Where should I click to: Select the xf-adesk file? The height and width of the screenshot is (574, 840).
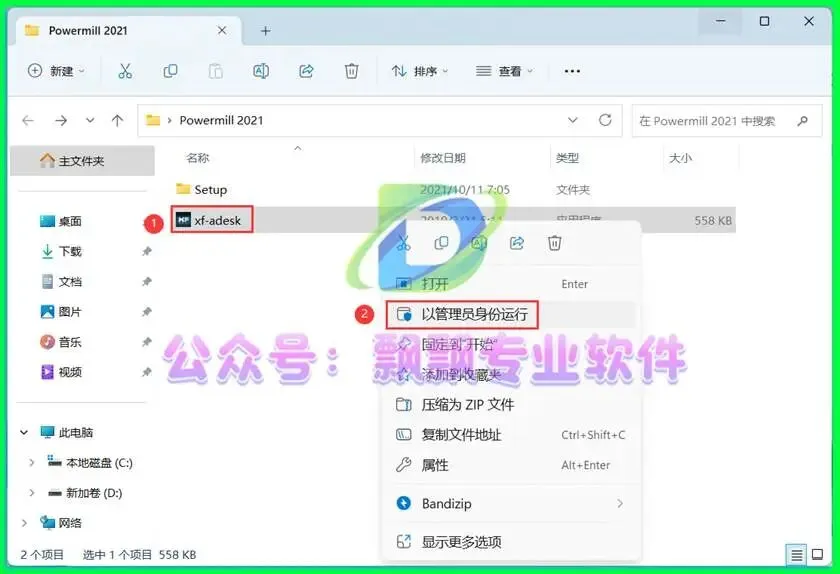click(x=212, y=220)
